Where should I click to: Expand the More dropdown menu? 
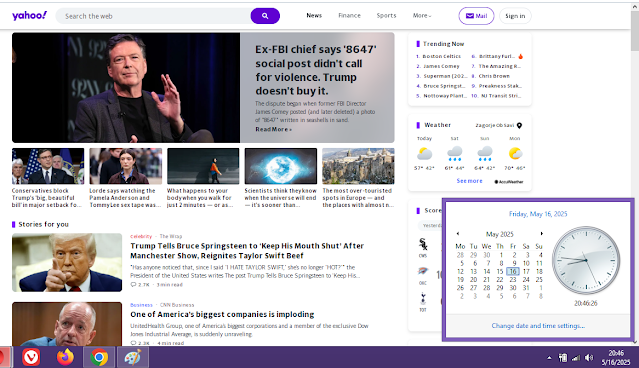(x=422, y=15)
